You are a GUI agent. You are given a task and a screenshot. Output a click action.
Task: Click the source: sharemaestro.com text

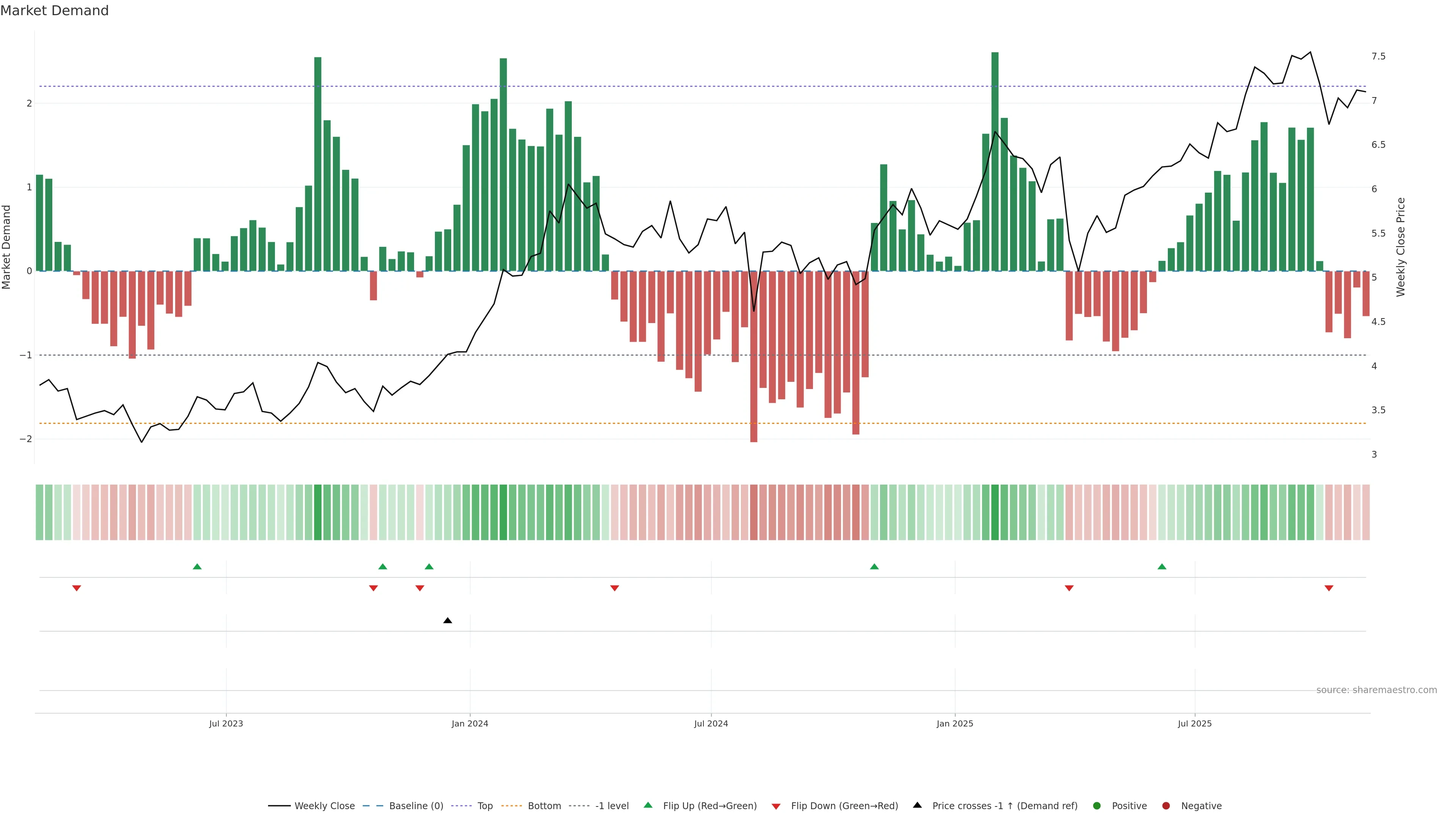pos(1376,690)
